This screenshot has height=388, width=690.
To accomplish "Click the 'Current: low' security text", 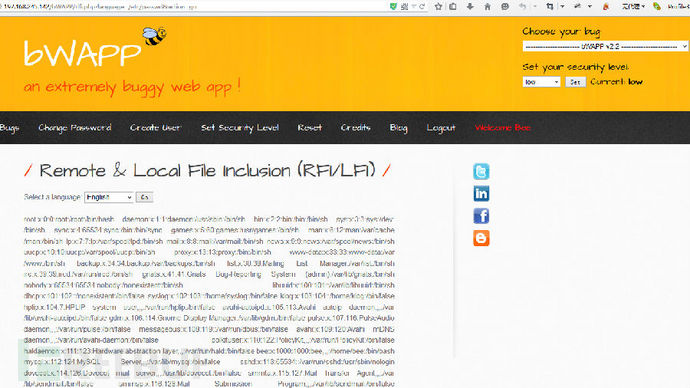I will coord(617,82).
